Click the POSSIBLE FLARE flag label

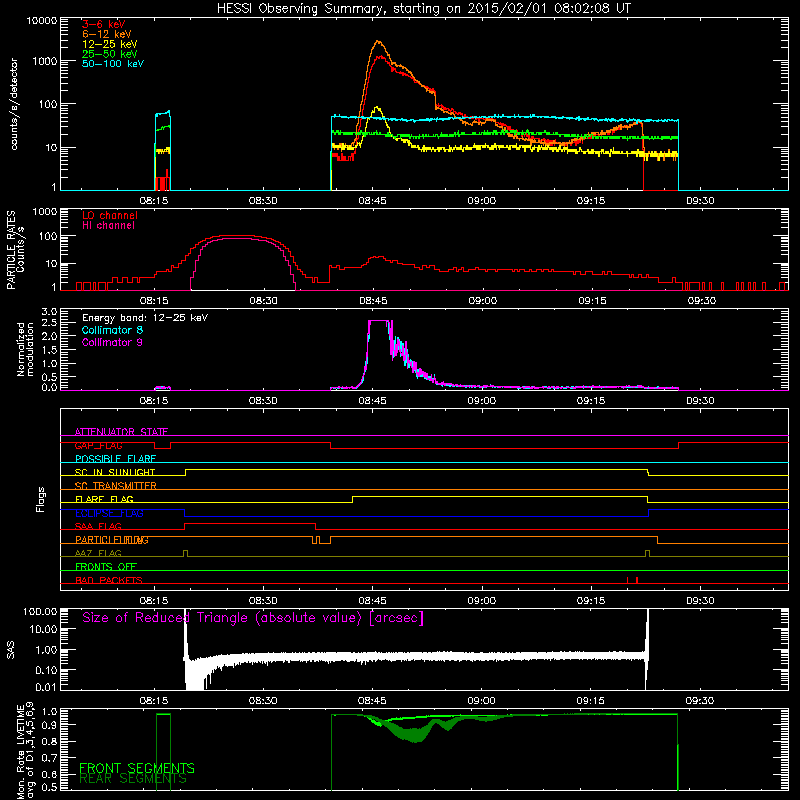point(115,459)
